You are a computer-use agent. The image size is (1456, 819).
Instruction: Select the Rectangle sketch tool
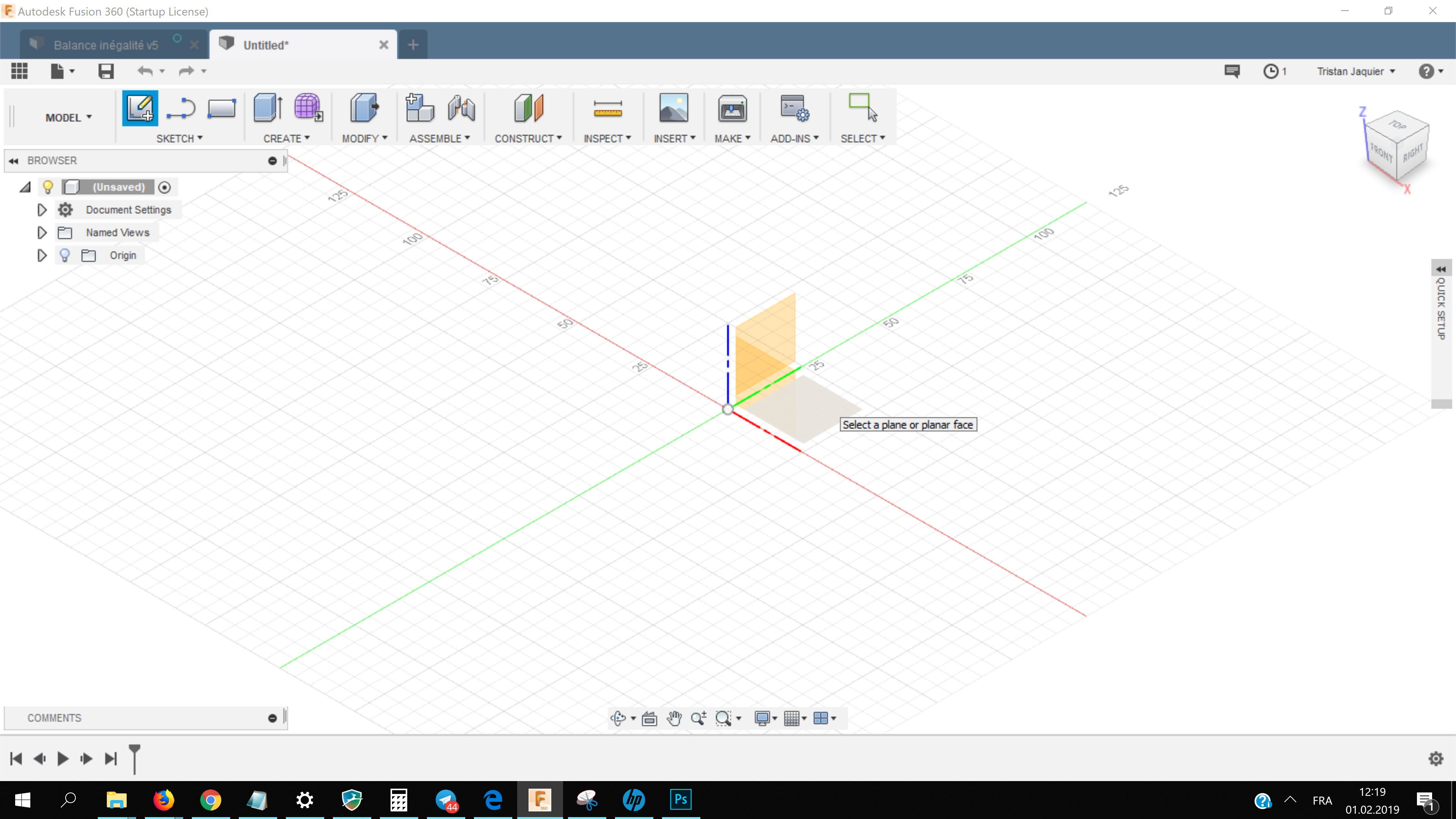[x=221, y=108]
